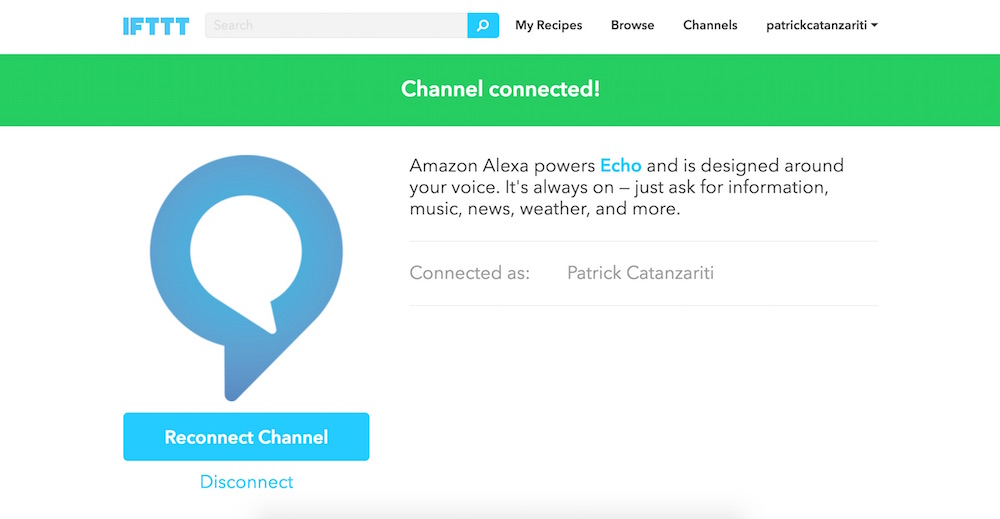Follow the Echo hyperlink
Viewport: 1000px width, 519px height.
point(620,165)
